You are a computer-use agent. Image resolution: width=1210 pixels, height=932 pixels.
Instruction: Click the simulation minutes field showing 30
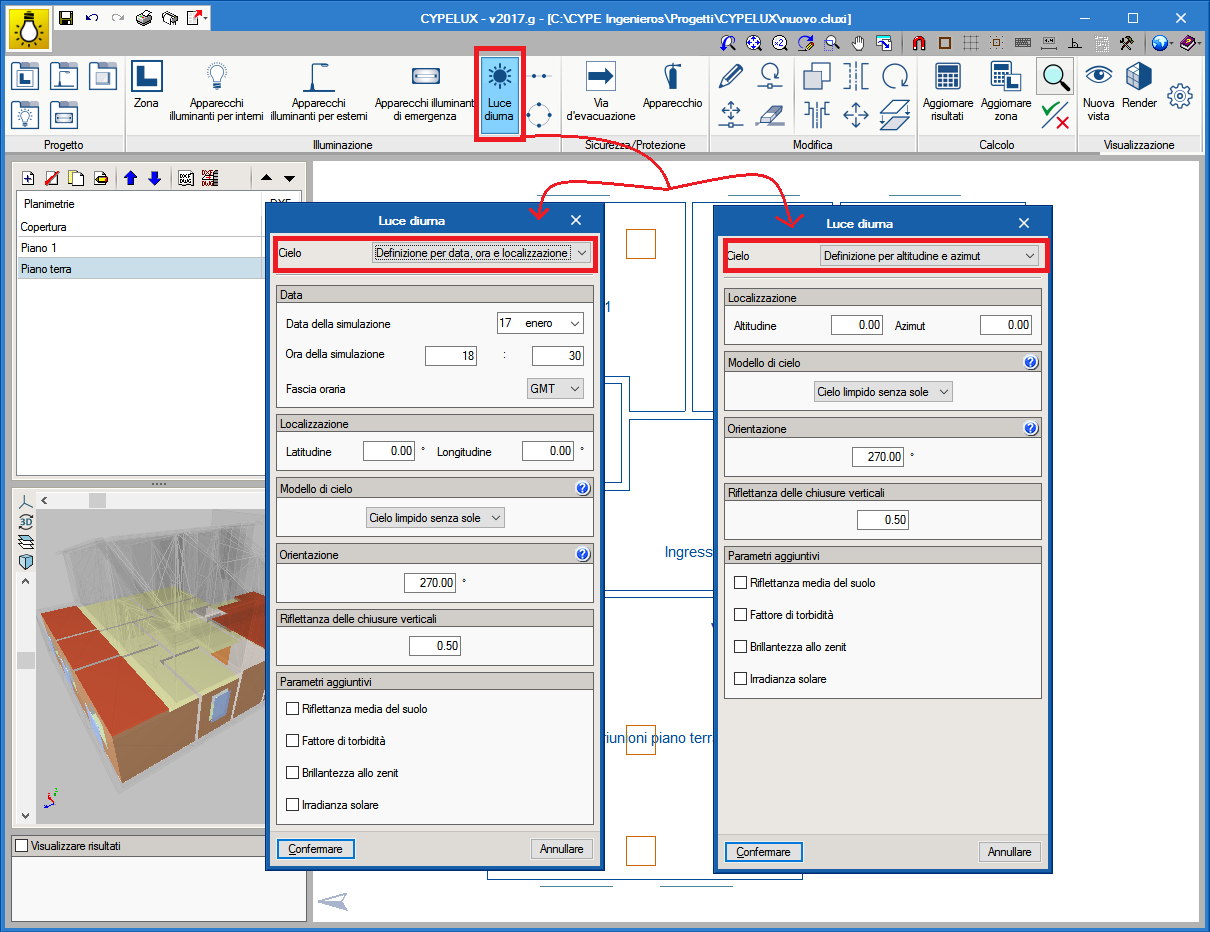(x=558, y=356)
